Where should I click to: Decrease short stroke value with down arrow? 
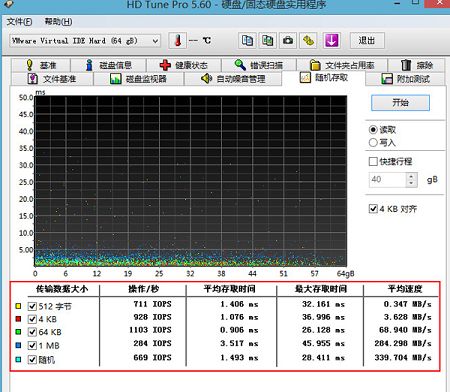click(x=412, y=183)
